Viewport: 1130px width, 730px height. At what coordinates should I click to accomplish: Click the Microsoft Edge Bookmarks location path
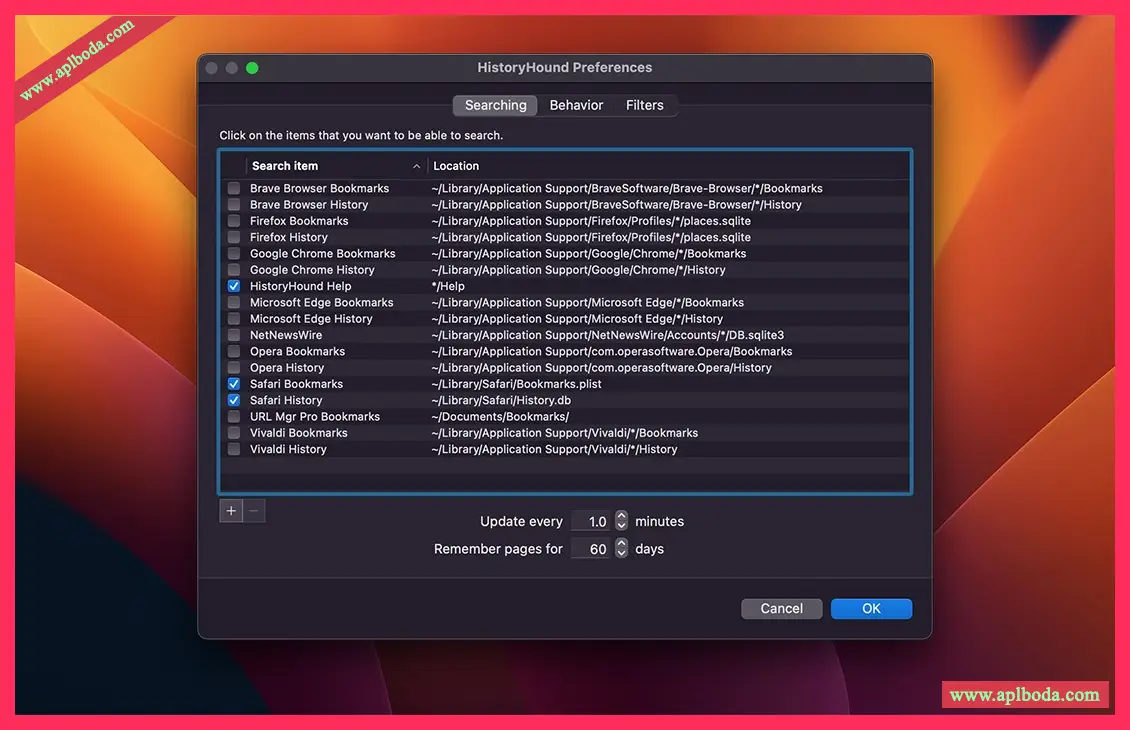pyautogui.click(x=587, y=303)
